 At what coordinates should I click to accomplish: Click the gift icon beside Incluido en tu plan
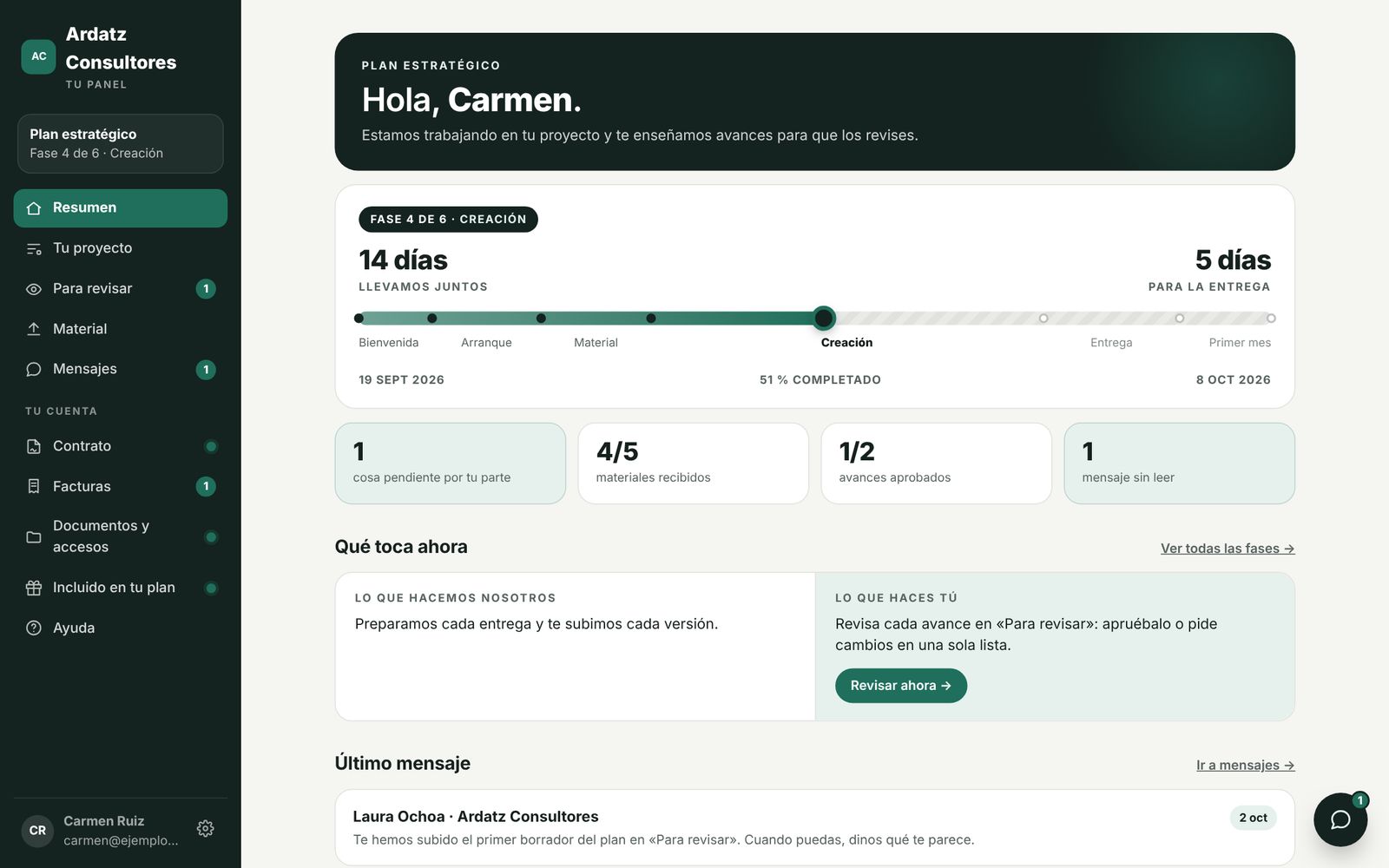pos(34,588)
